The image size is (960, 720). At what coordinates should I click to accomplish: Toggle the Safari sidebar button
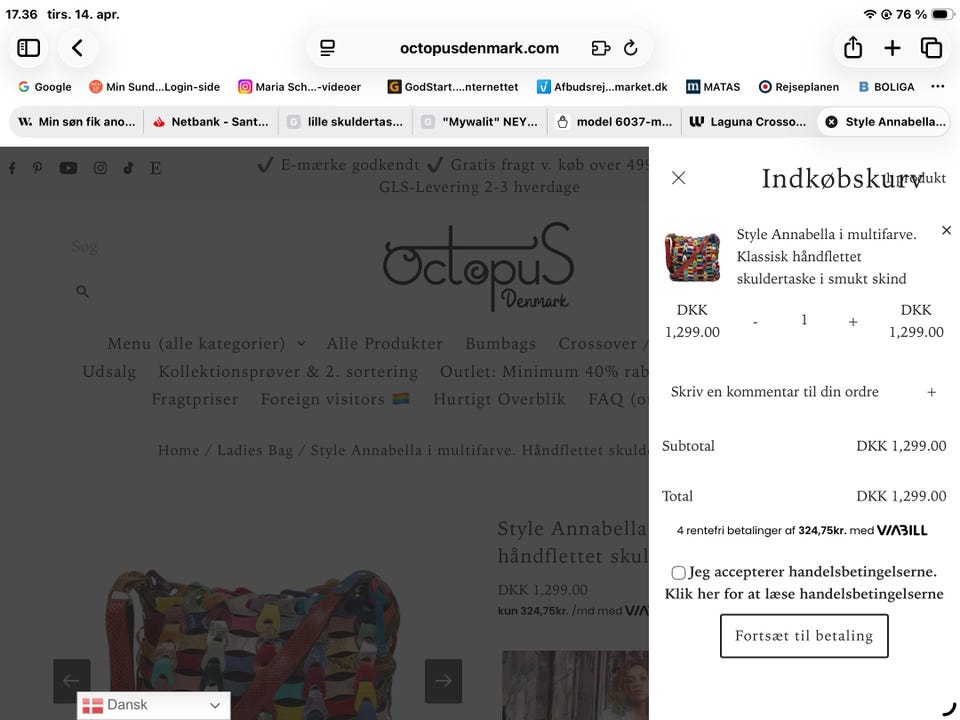(28, 48)
